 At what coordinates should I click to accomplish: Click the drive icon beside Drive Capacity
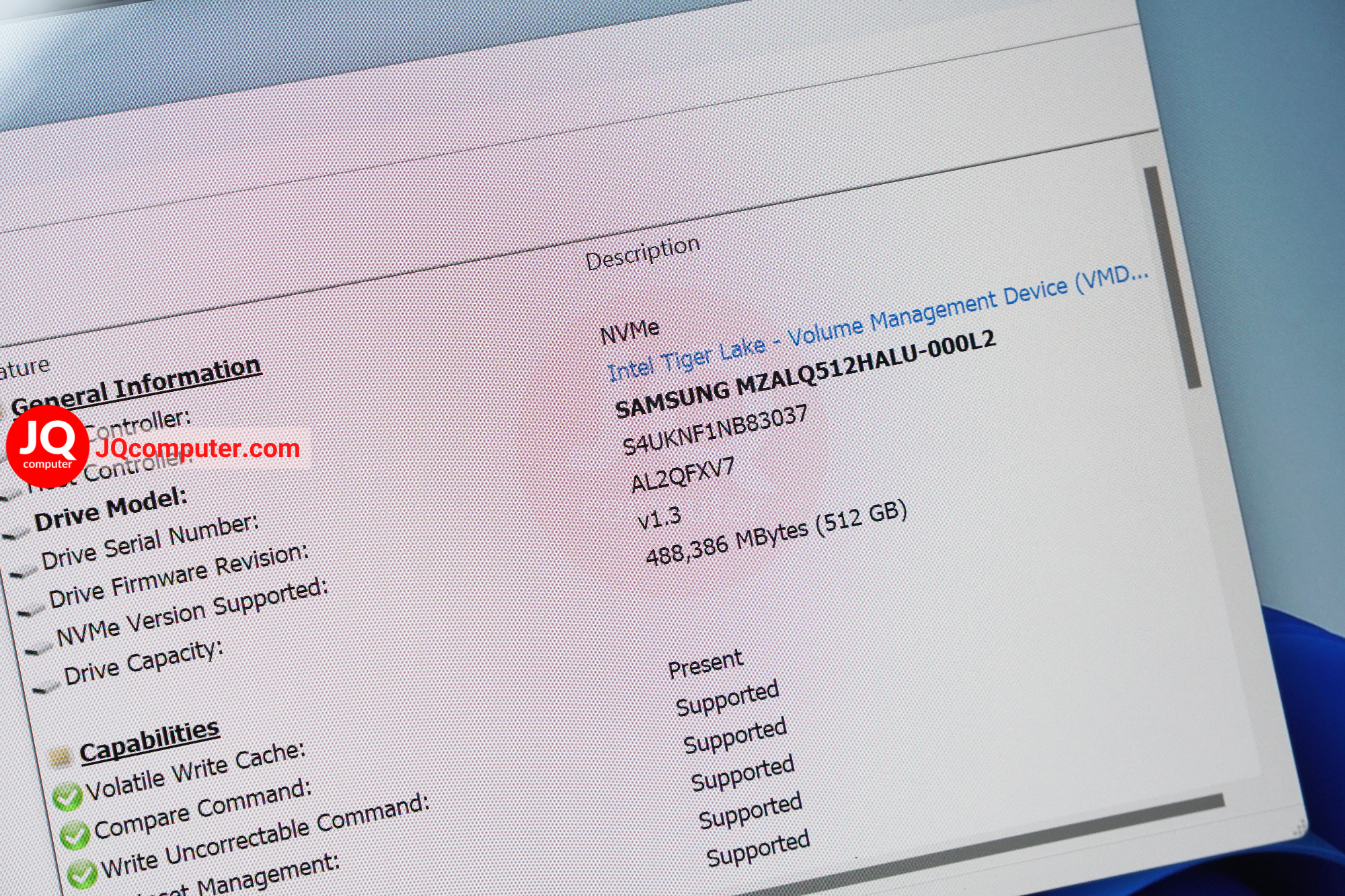point(46,688)
